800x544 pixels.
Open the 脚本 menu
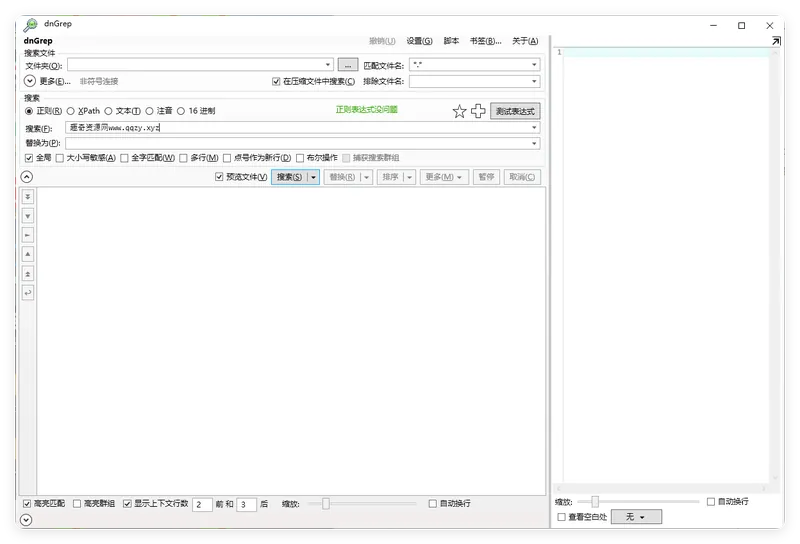451,41
